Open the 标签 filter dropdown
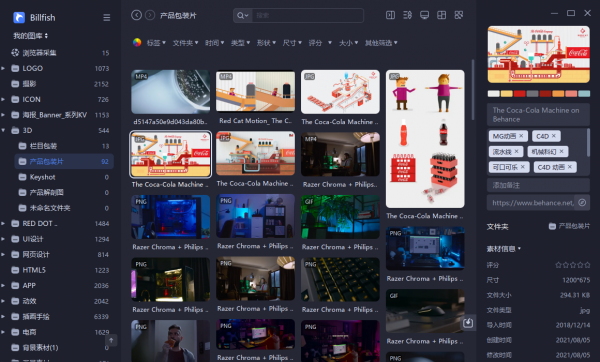Screen dimensions: 600x362 156,43
